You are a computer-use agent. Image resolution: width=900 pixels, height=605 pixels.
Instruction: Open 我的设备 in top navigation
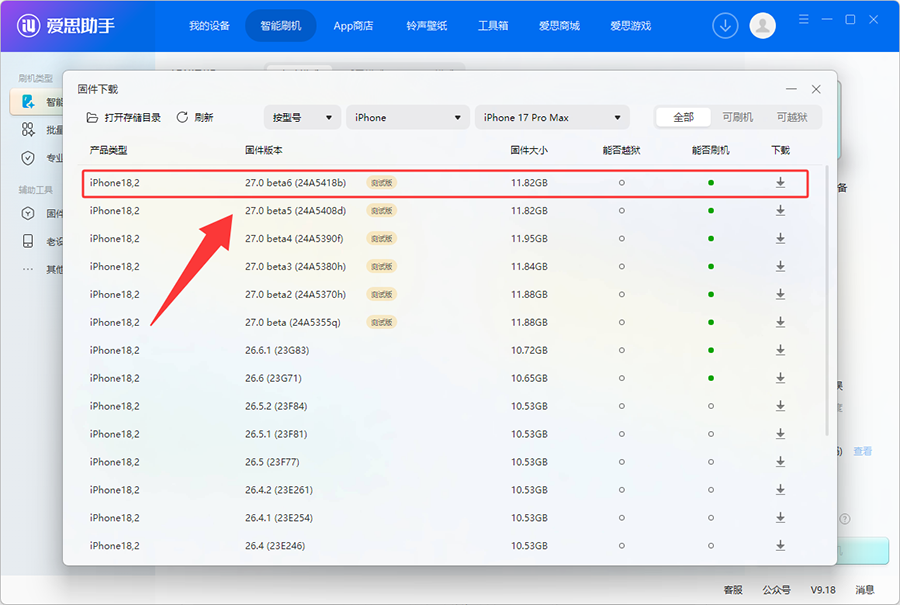click(x=210, y=26)
